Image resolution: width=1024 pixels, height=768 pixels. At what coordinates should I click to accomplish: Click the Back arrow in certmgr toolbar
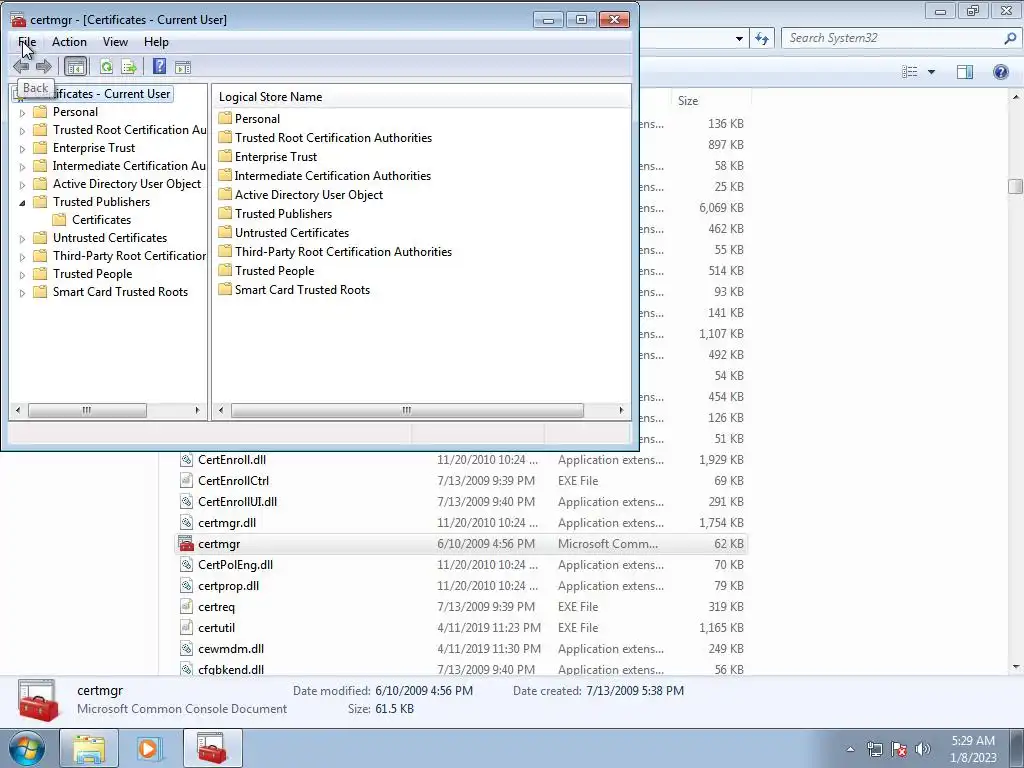click(x=21, y=67)
